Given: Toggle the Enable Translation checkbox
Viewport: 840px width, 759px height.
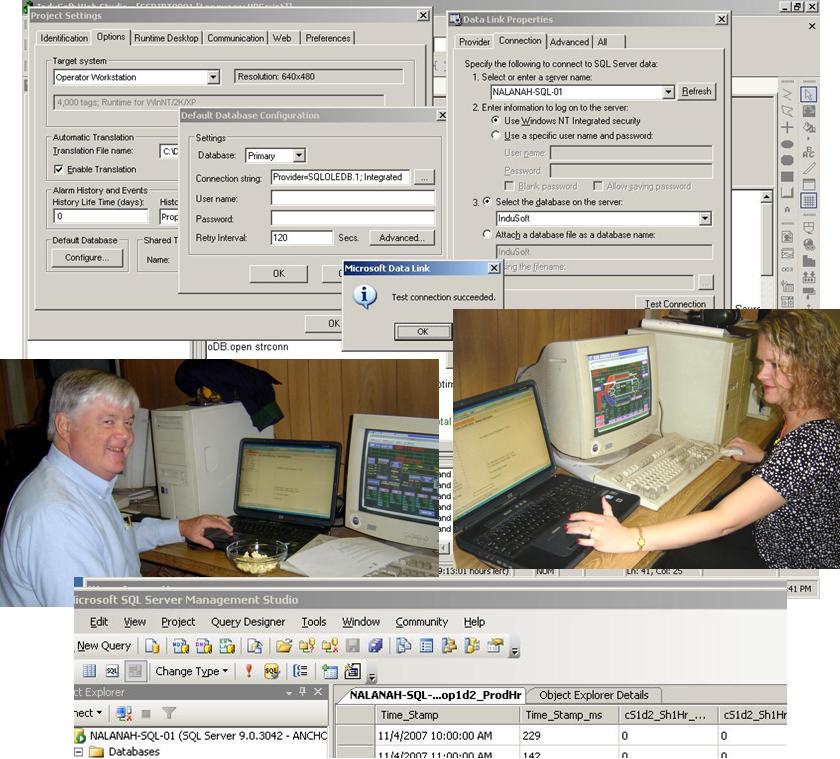Looking at the screenshot, I should tap(59, 169).
